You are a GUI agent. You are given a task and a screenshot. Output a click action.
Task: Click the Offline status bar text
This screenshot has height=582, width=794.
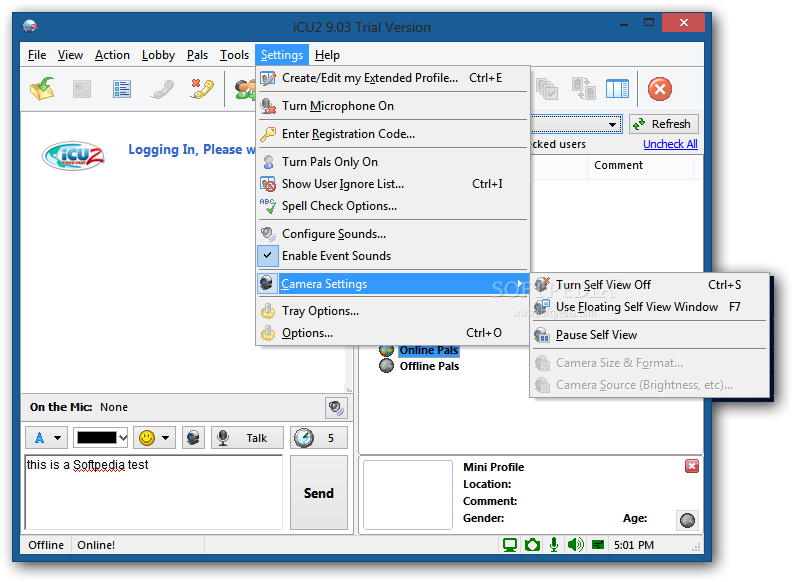point(46,545)
